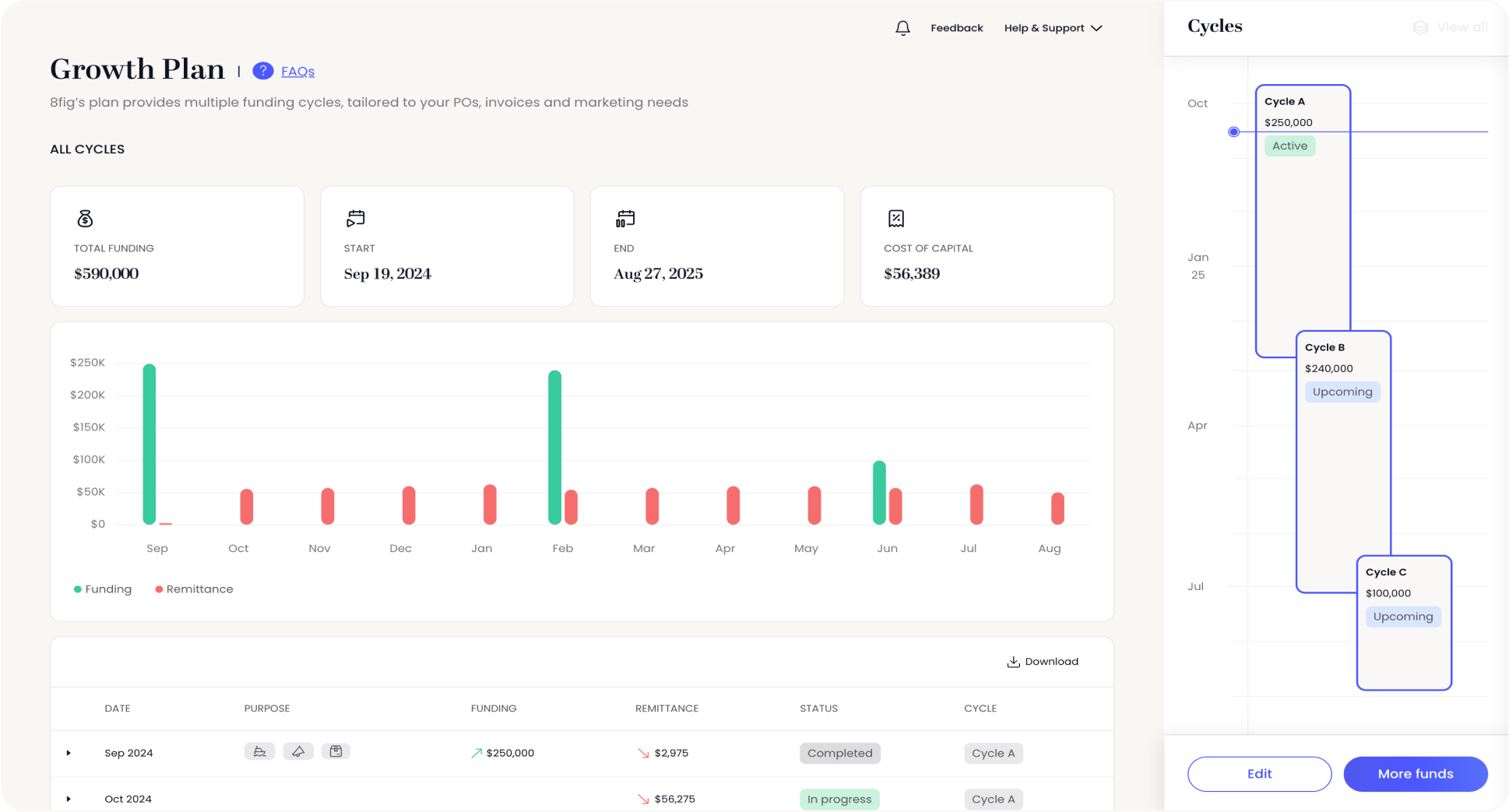
Task: Click the plane purpose icon in Sep 2024 row
Action: pyautogui.click(x=297, y=751)
